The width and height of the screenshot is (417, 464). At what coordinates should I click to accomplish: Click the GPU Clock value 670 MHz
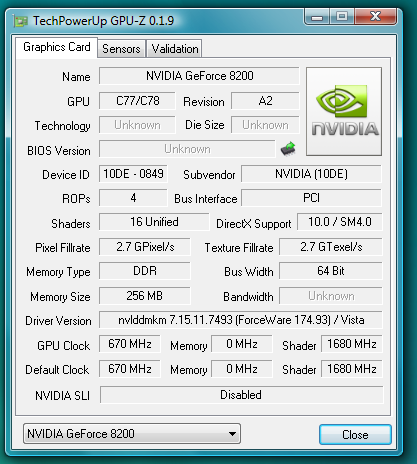click(129, 344)
